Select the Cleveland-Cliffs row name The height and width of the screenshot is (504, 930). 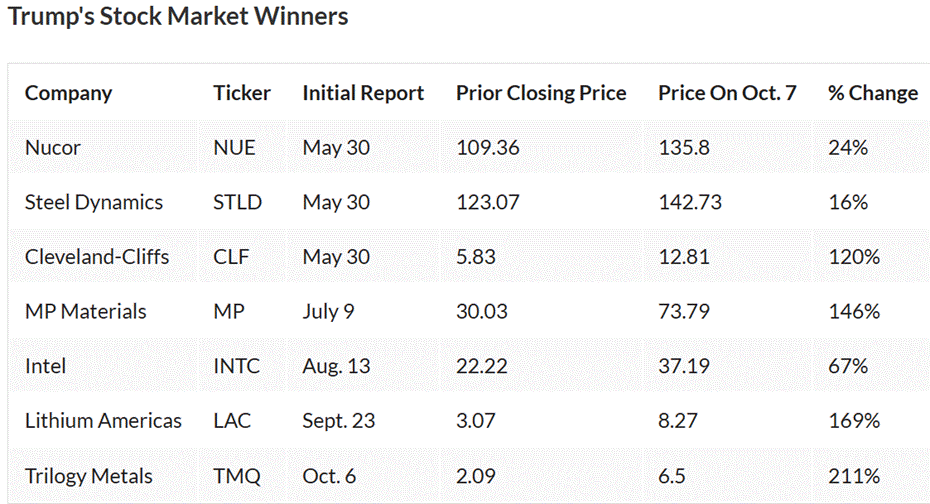tap(97, 257)
